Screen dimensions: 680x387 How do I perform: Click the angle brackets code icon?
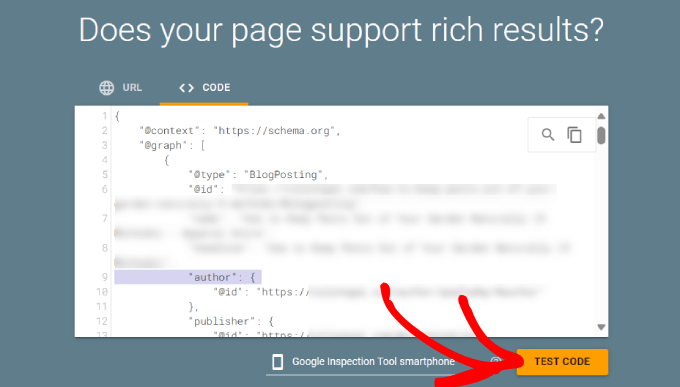click(186, 88)
